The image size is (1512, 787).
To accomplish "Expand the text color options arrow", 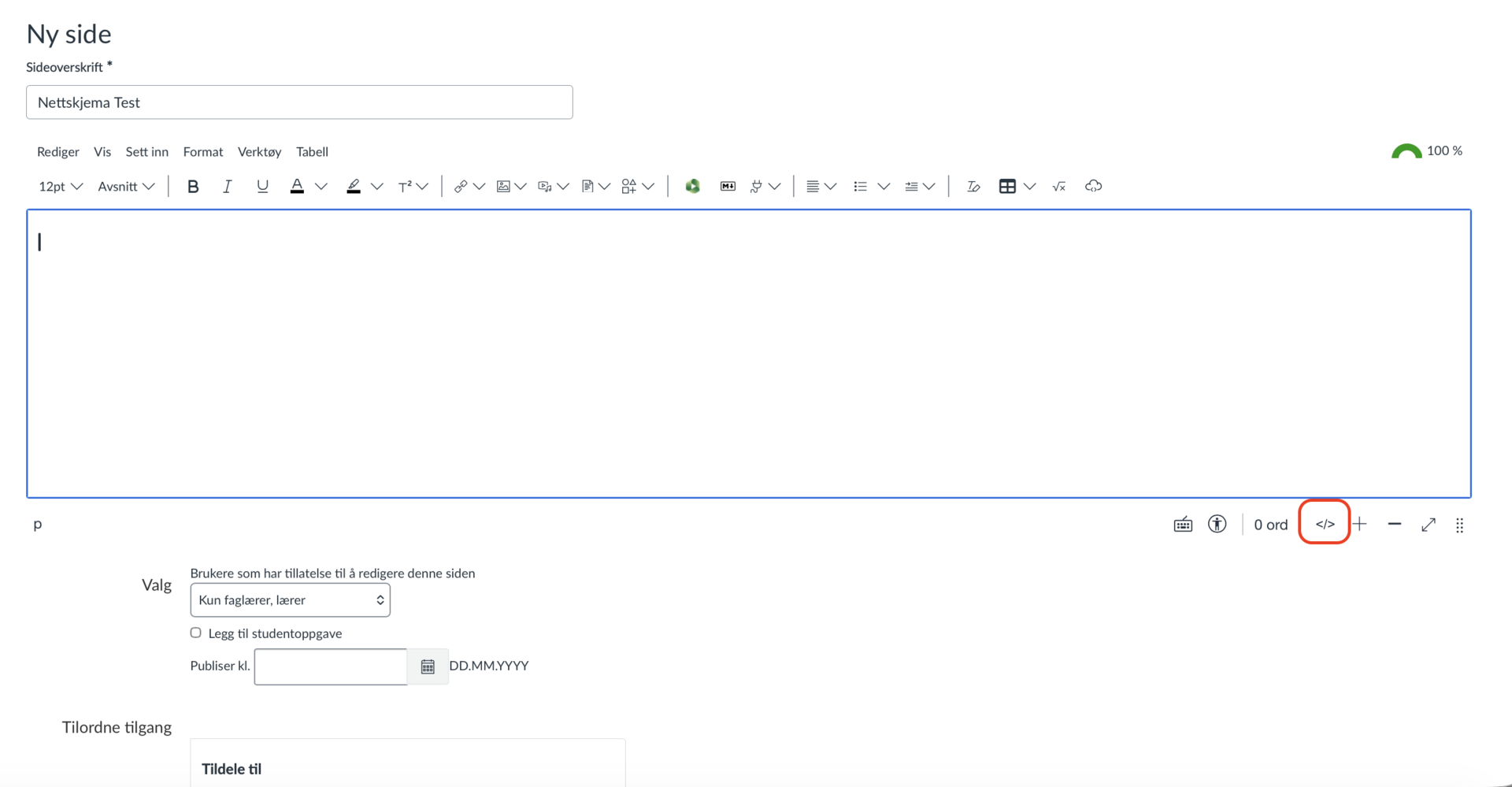I will [321, 187].
